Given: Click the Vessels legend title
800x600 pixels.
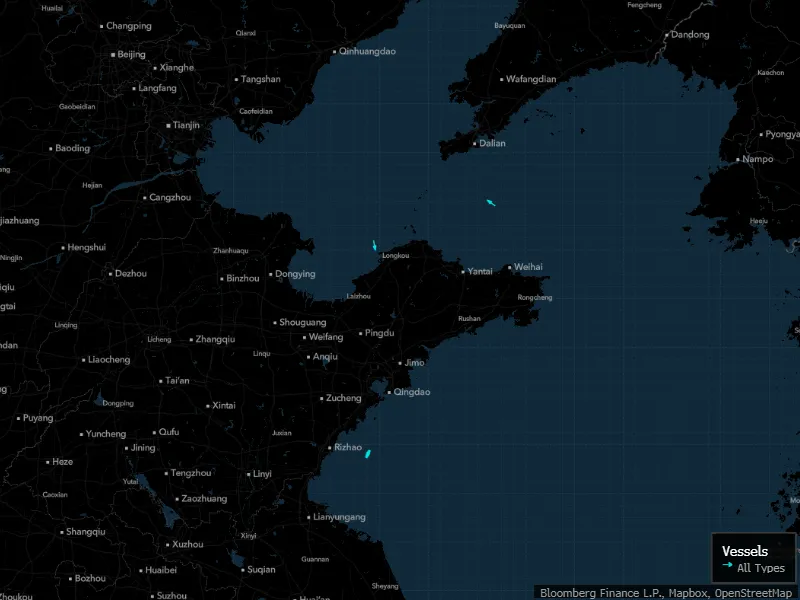Looking at the screenshot, I should (x=745, y=551).
